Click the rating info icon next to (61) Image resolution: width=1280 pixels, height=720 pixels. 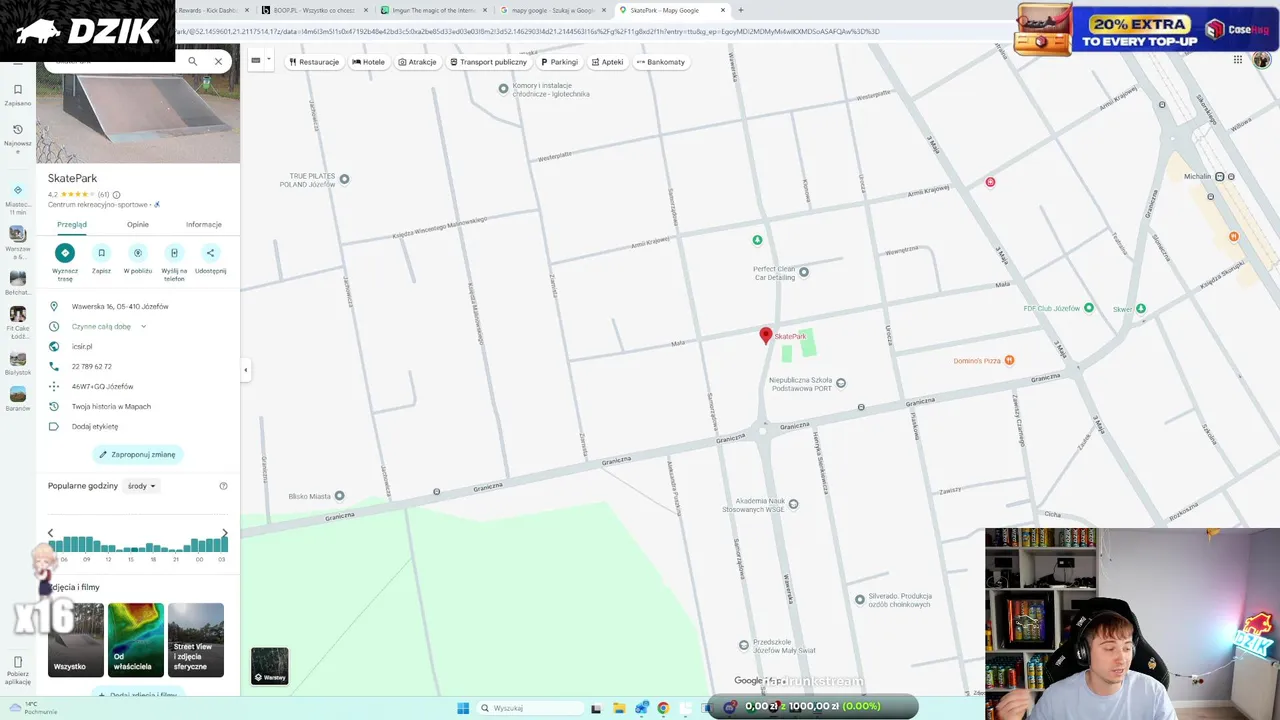117,195
